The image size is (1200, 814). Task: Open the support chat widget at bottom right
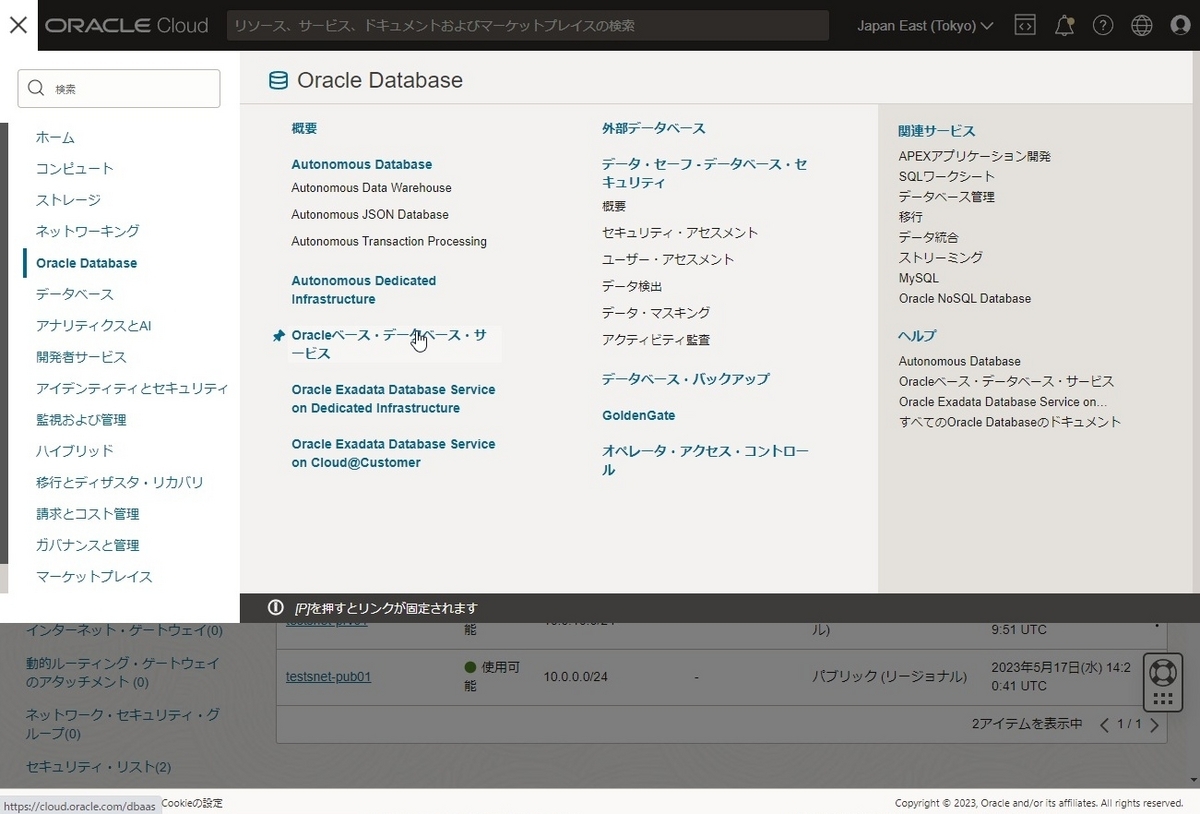click(1162, 681)
